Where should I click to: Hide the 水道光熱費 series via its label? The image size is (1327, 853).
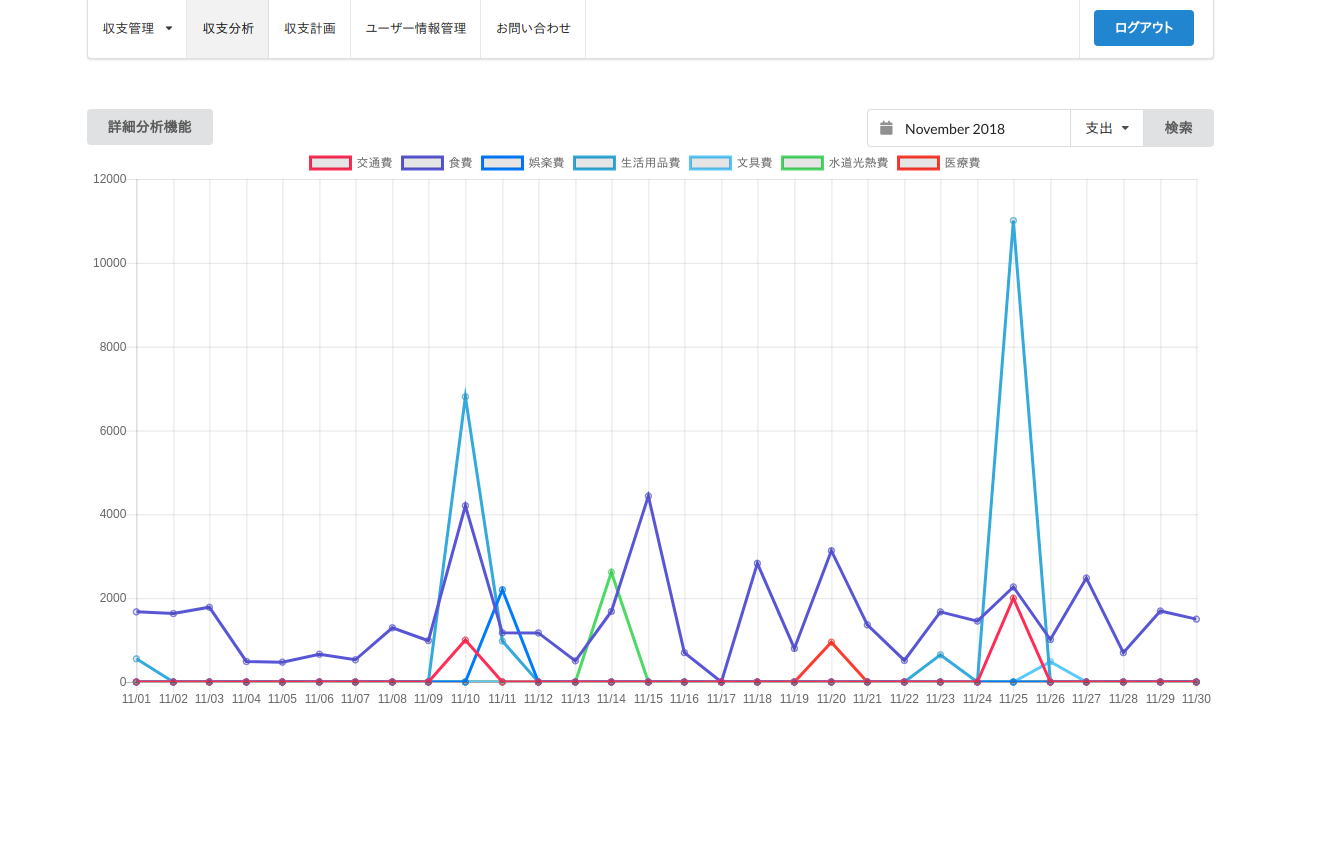tap(858, 163)
